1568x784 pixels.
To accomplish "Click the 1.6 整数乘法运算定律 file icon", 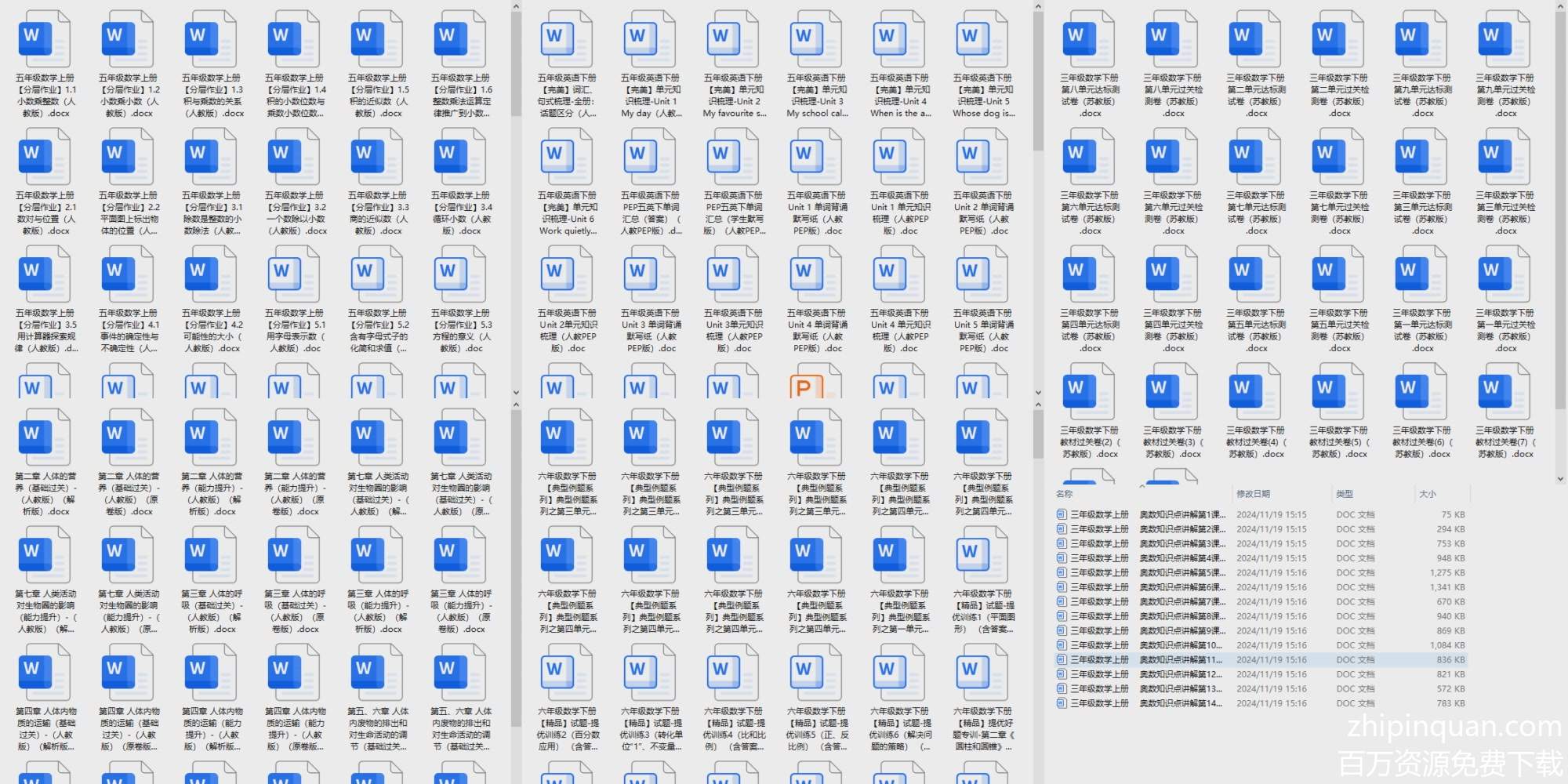I will click(460, 38).
